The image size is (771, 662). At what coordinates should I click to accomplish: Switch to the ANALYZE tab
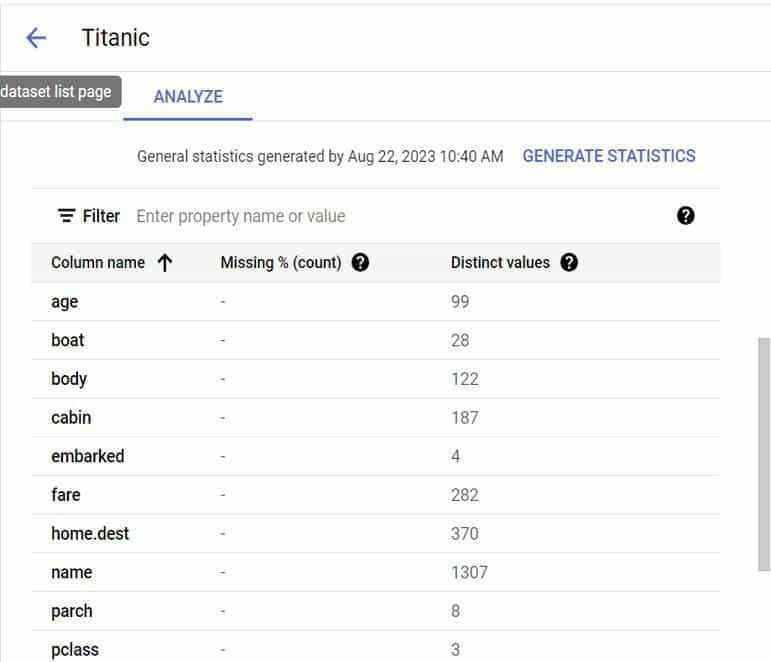pyautogui.click(x=188, y=97)
